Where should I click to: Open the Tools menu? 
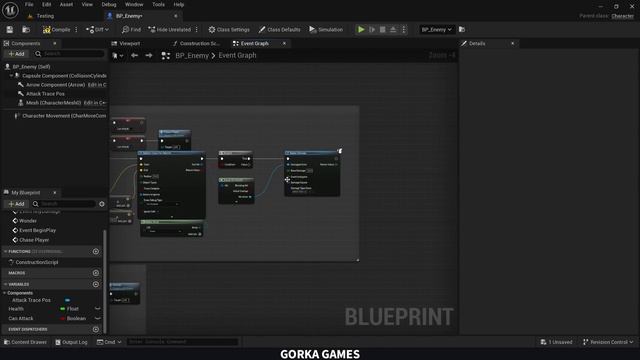pos(158,4)
